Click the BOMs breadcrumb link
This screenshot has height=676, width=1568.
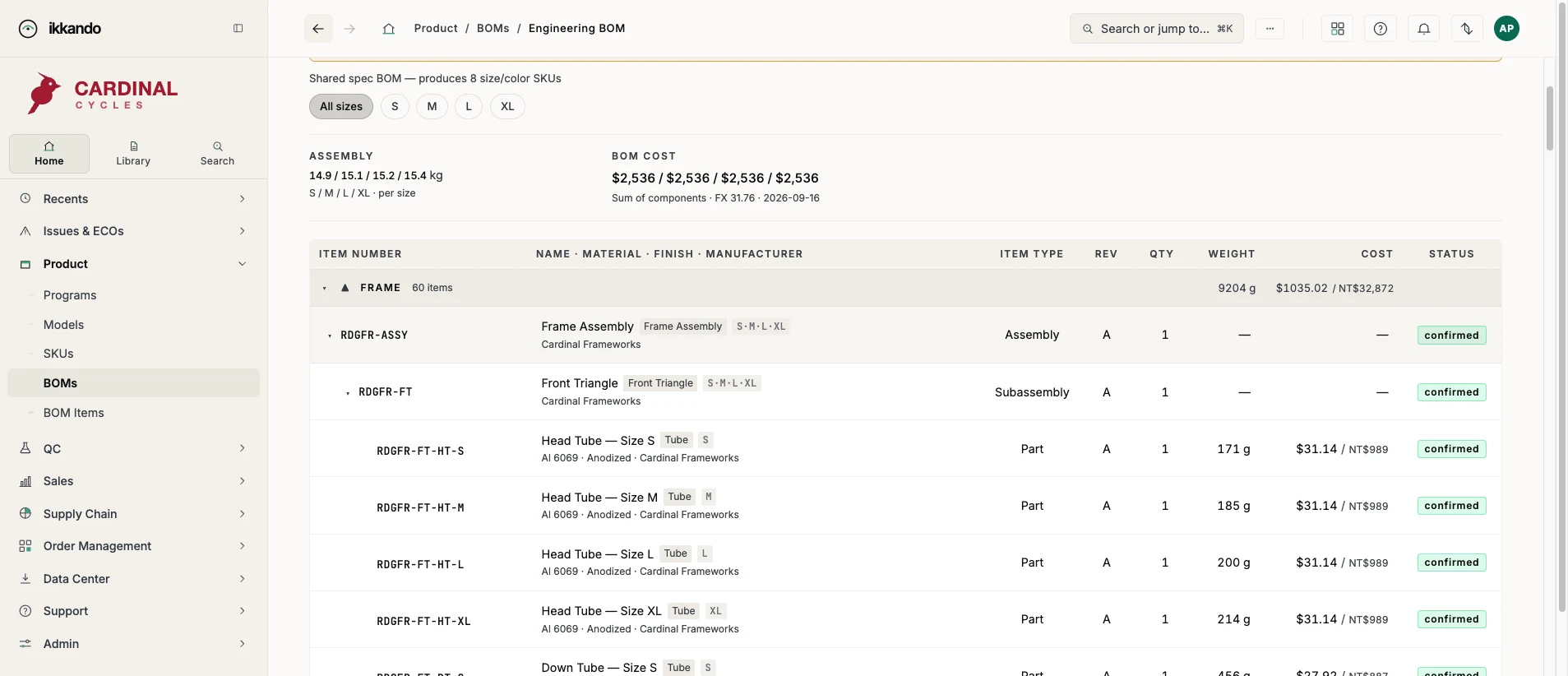point(493,29)
